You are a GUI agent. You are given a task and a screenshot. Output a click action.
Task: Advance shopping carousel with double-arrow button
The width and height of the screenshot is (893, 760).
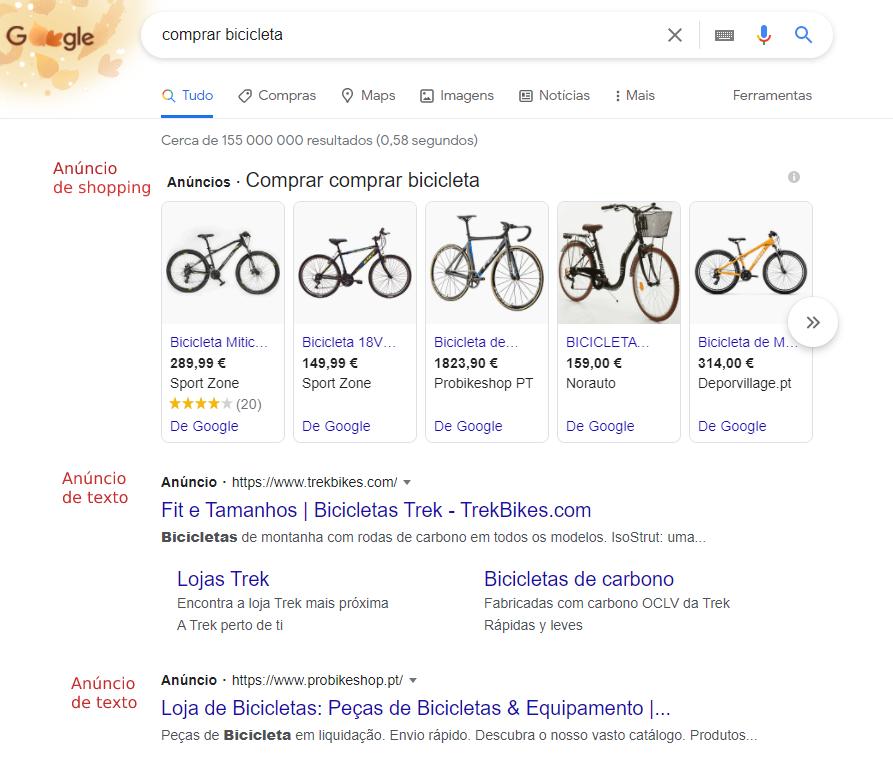813,322
